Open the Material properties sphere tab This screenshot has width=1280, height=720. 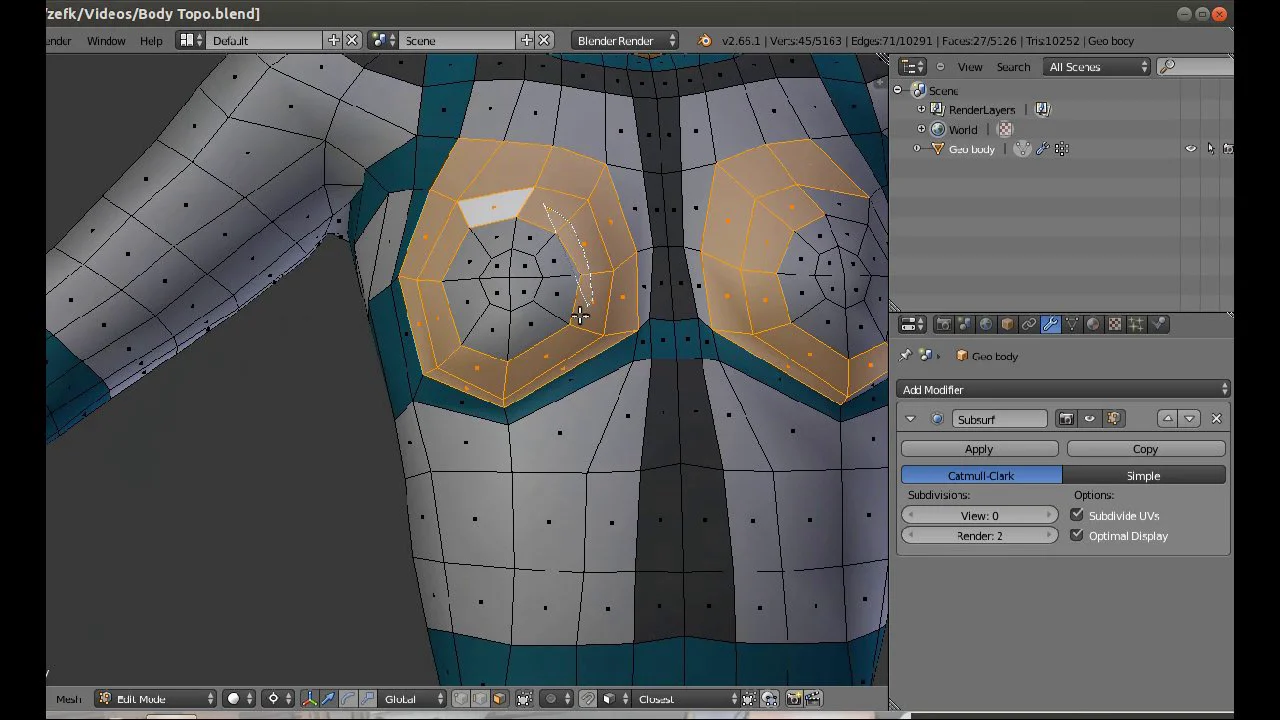point(1093,325)
